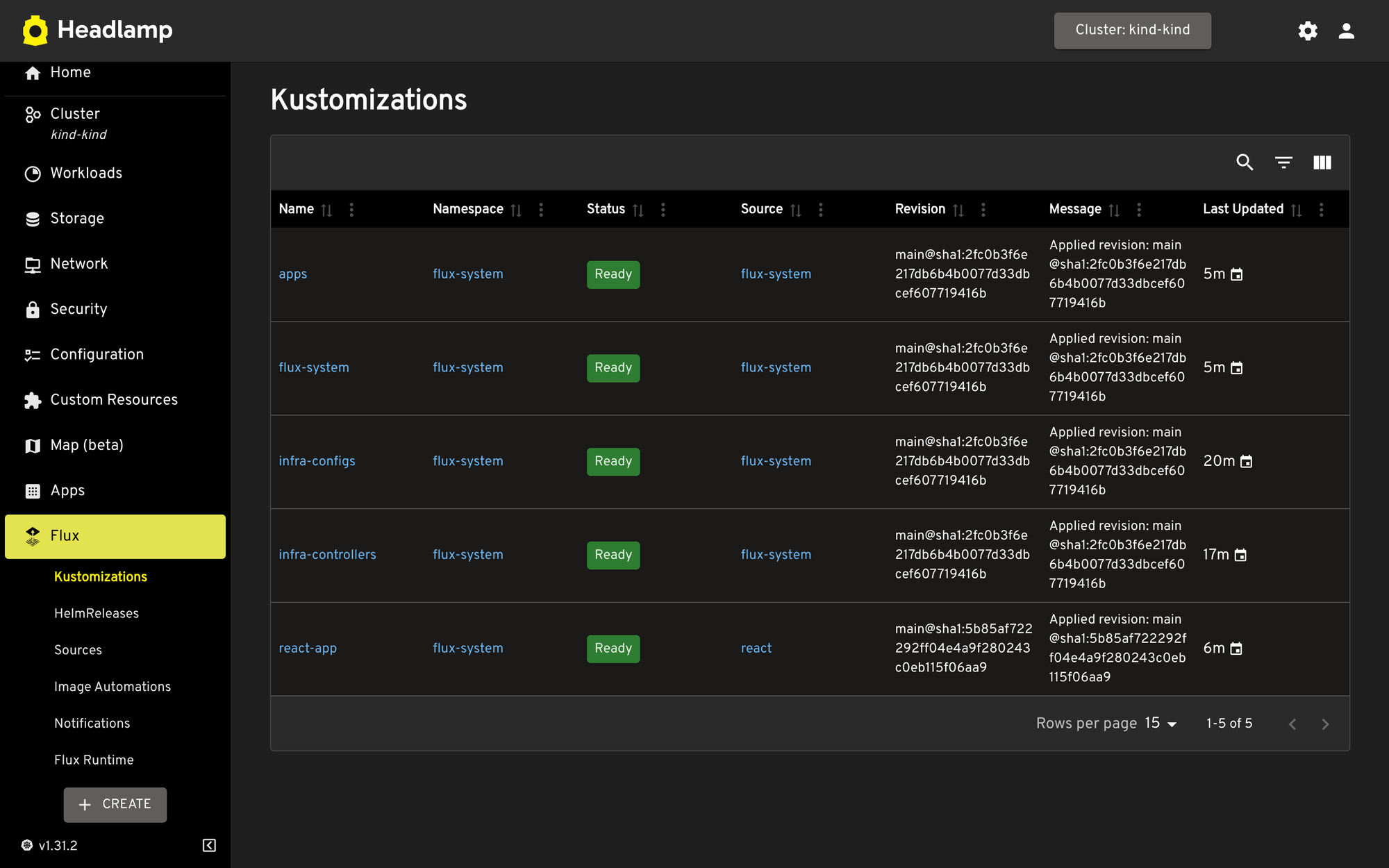Open infra-controllers kustomization link

click(x=327, y=555)
